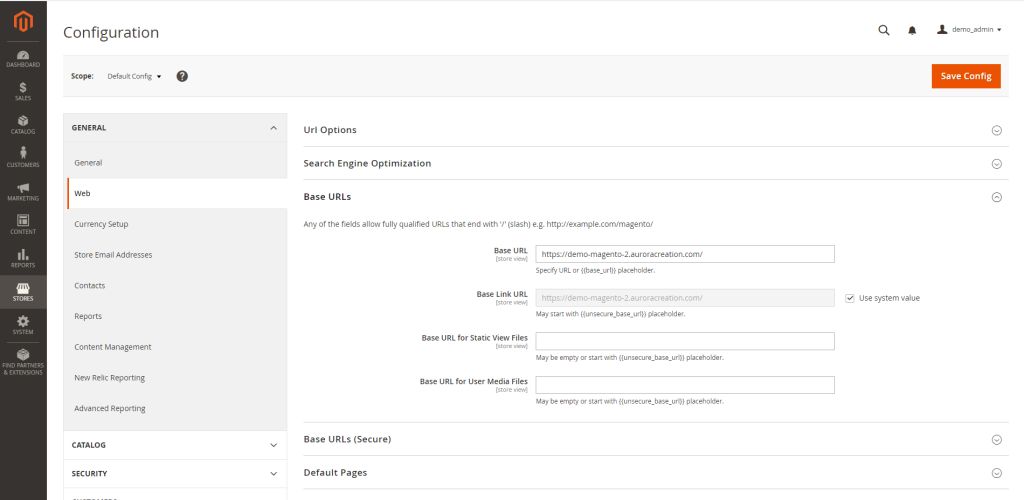
Task: Expand the CATALOG configuration group
Action: pos(175,445)
